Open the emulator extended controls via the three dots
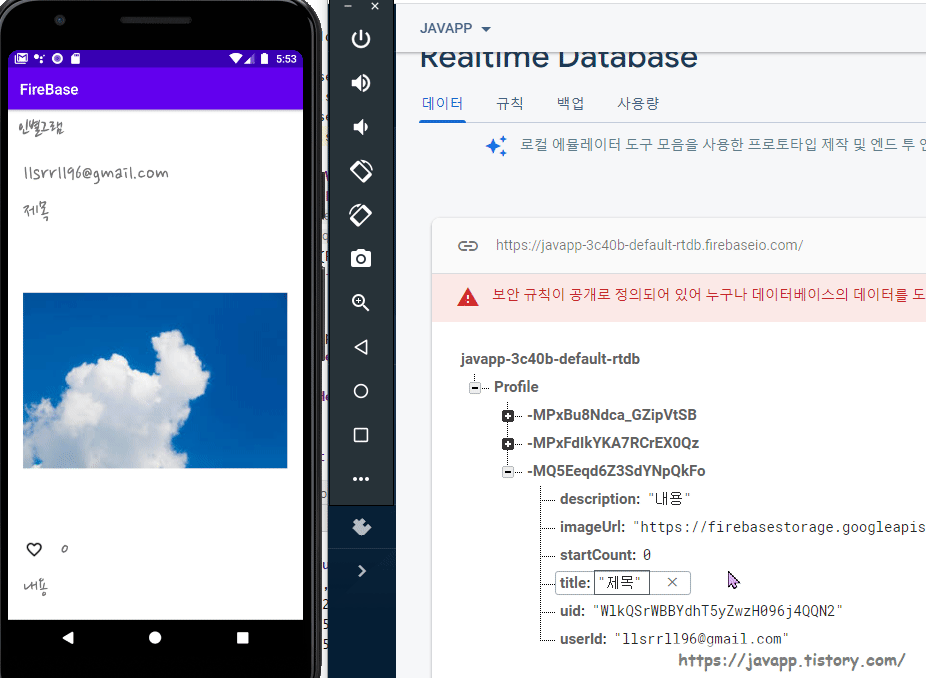Viewport: 926px width, 678px height. point(361,479)
